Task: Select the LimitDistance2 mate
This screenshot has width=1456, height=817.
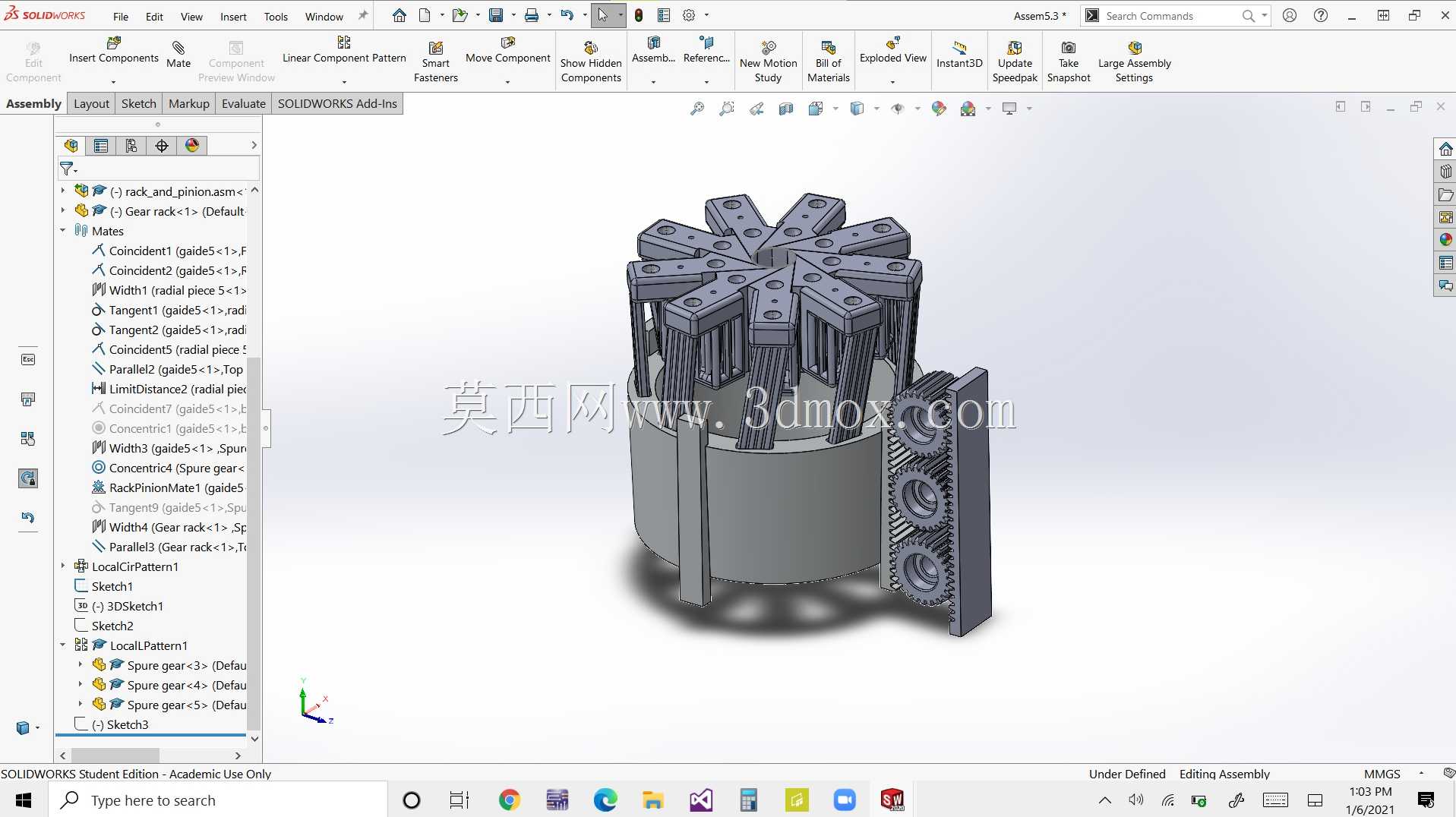Action: click(x=169, y=389)
